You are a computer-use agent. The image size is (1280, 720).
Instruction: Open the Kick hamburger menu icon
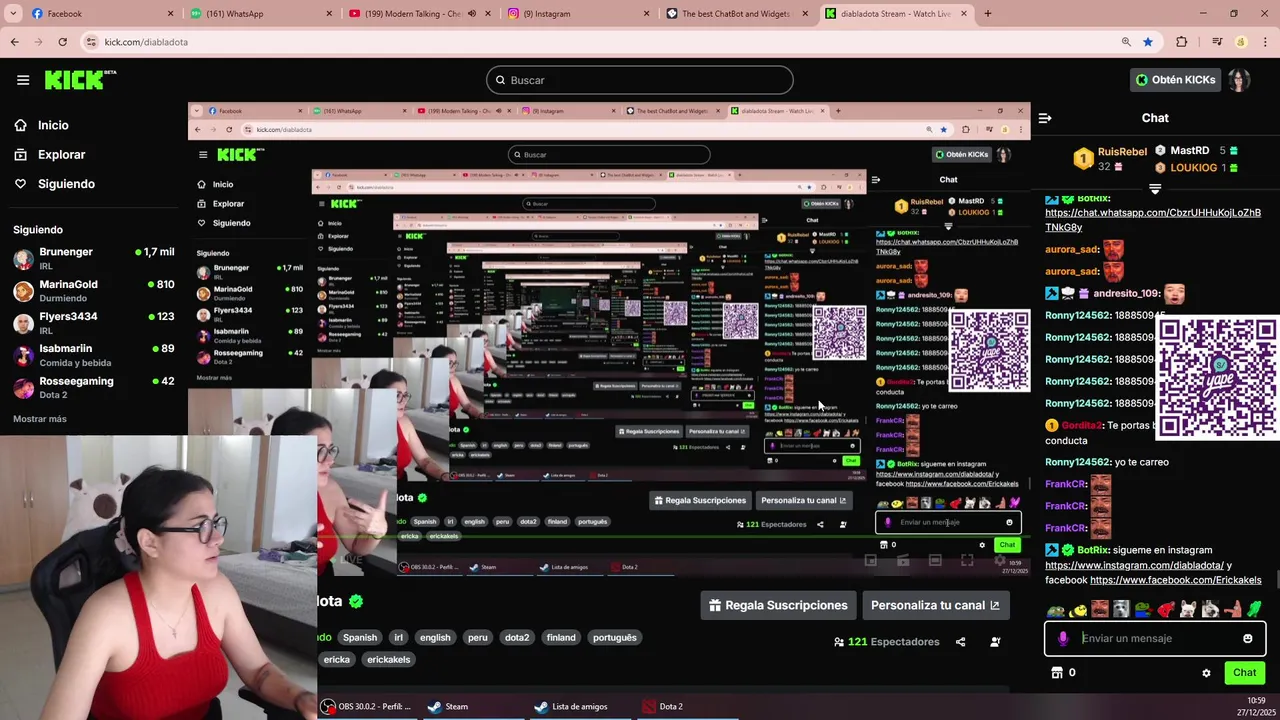(x=23, y=80)
